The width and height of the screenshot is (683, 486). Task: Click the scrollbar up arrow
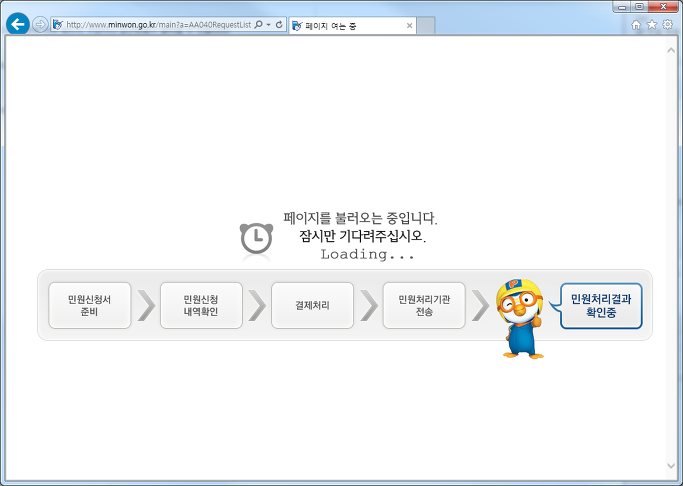point(671,51)
